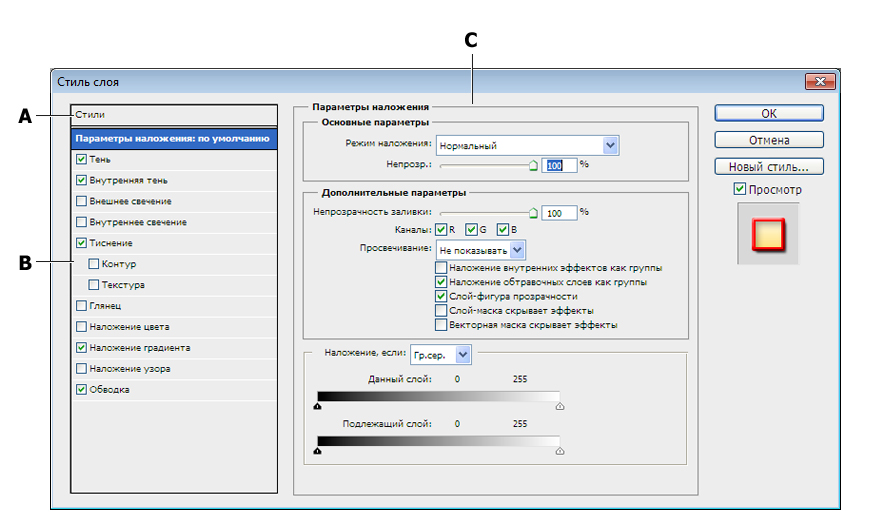Viewport: 890px width, 521px height.
Task: Click the Данный слой gradient bar
Action: (x=438, y=396)
